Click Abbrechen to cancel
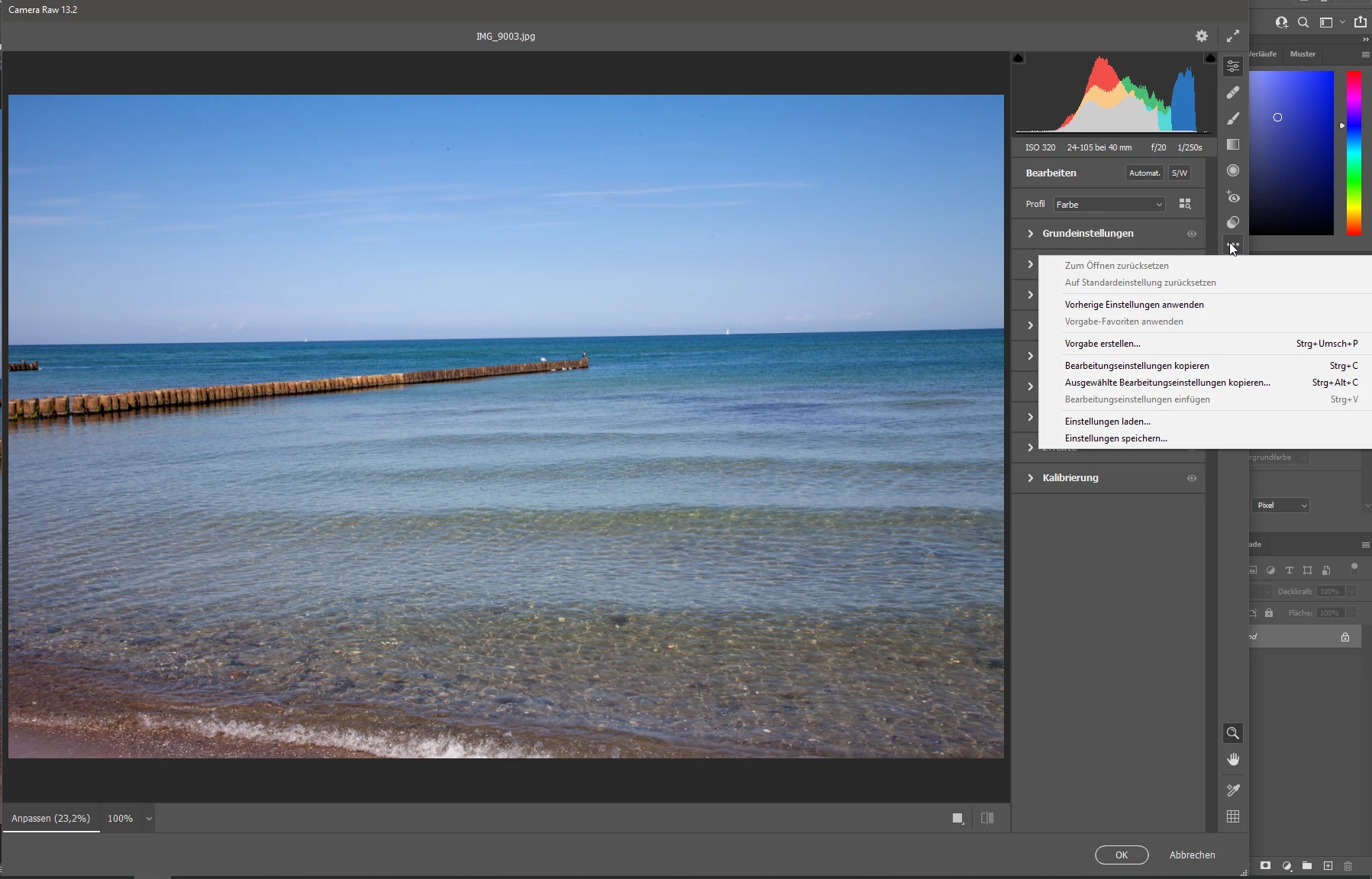Viewport: 1372px width, 879px height. coord(1193,855)
